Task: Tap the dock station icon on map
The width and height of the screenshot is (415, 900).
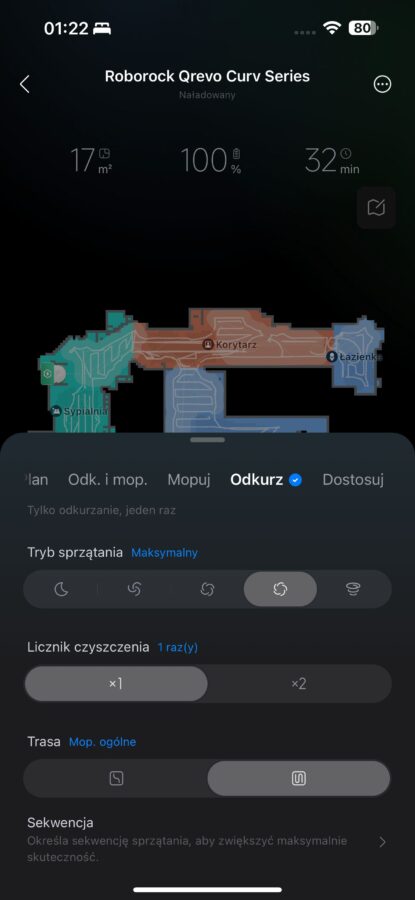Action: (47, 374)
